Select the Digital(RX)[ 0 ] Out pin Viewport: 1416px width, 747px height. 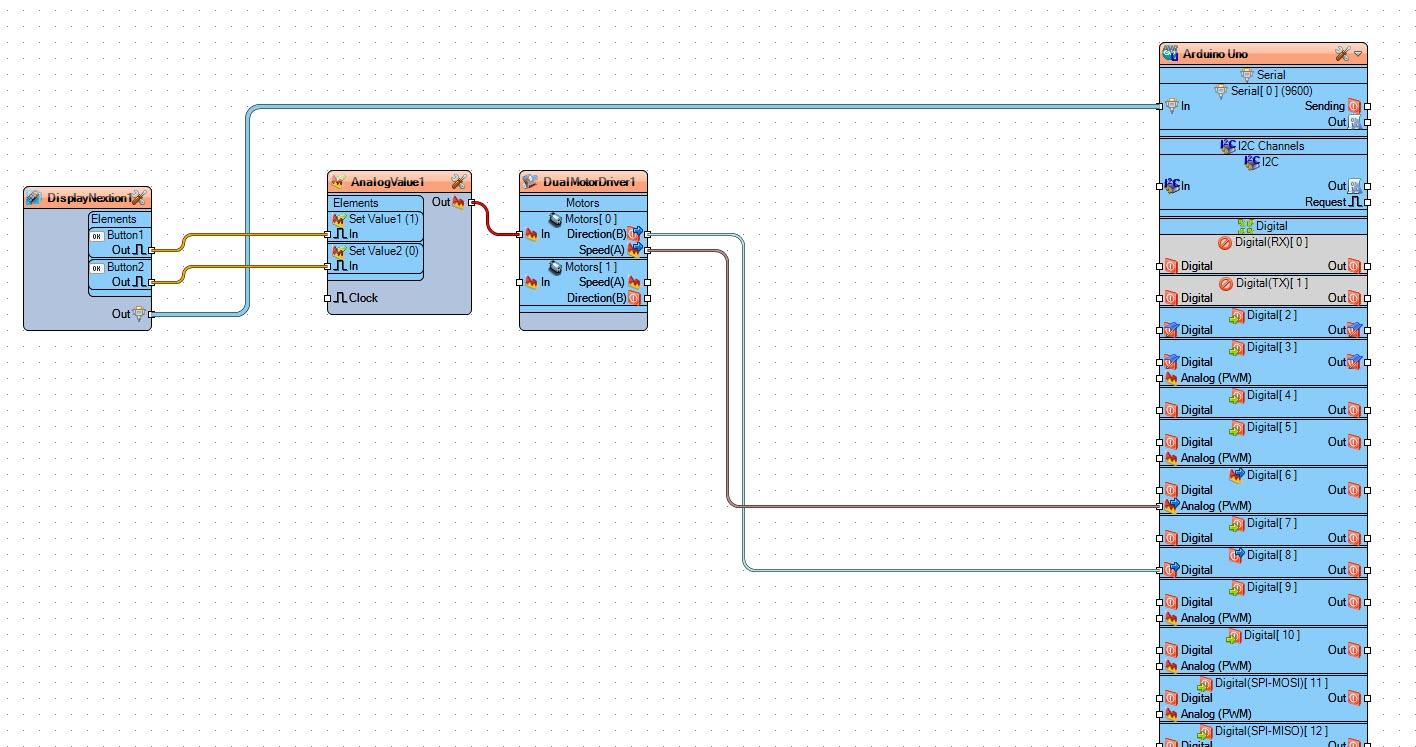pyautogui.click(x=1368, y=266)
